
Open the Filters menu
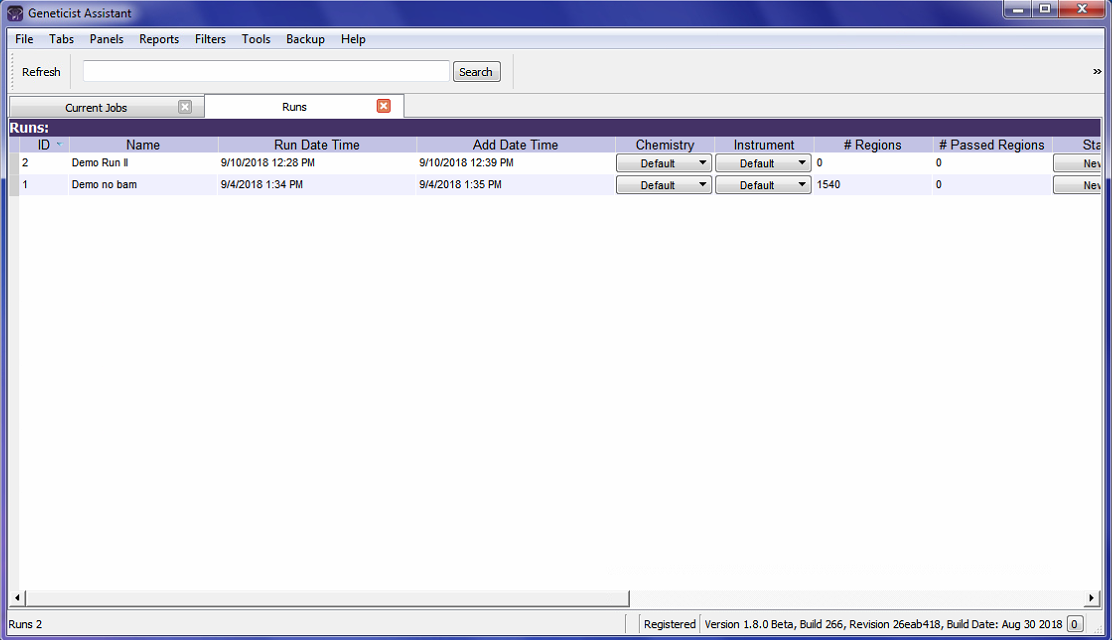tap(211, 39)
